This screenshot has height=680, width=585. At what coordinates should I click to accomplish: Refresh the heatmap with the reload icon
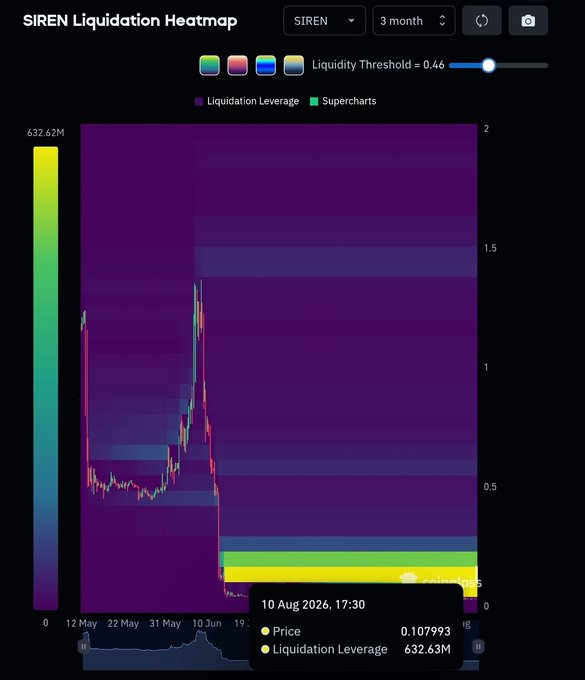pyautogui.click(x=482, y=20)
